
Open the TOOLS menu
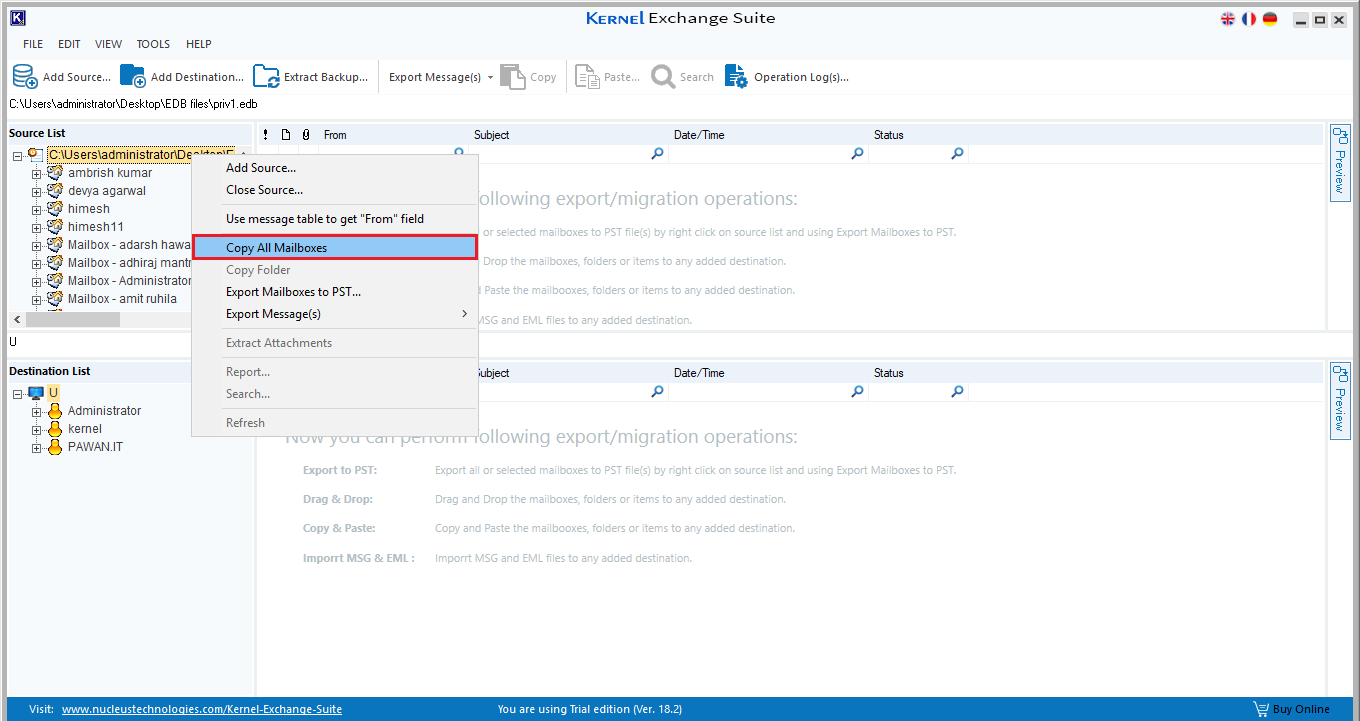(153, 44)
